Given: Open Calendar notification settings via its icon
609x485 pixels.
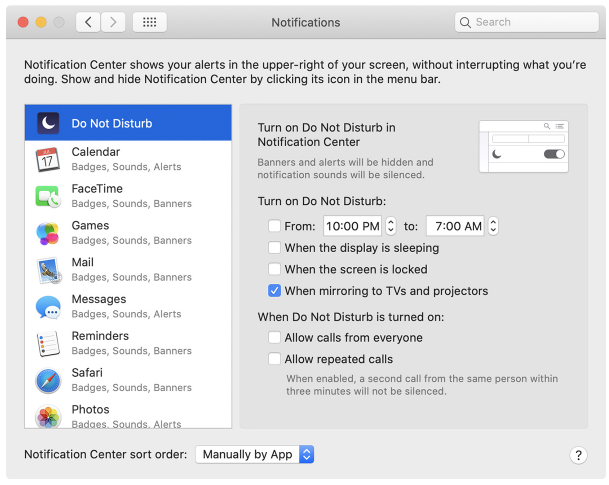Looking at the screenshot, I should 48,160.
